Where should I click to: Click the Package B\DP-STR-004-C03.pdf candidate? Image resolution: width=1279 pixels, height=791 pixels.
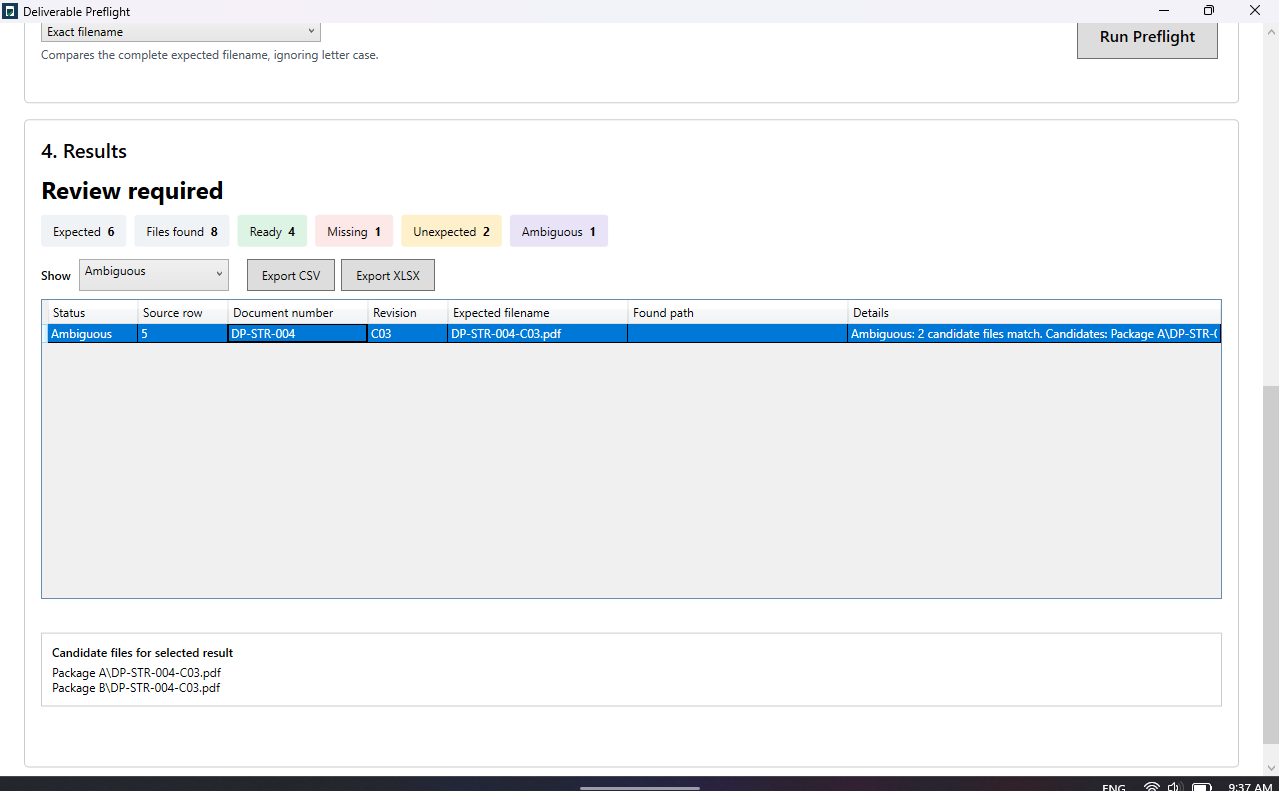136,688
